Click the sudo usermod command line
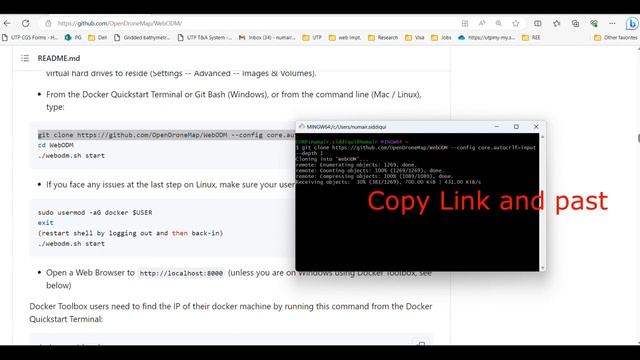640x360 pixels. point(95,213)
